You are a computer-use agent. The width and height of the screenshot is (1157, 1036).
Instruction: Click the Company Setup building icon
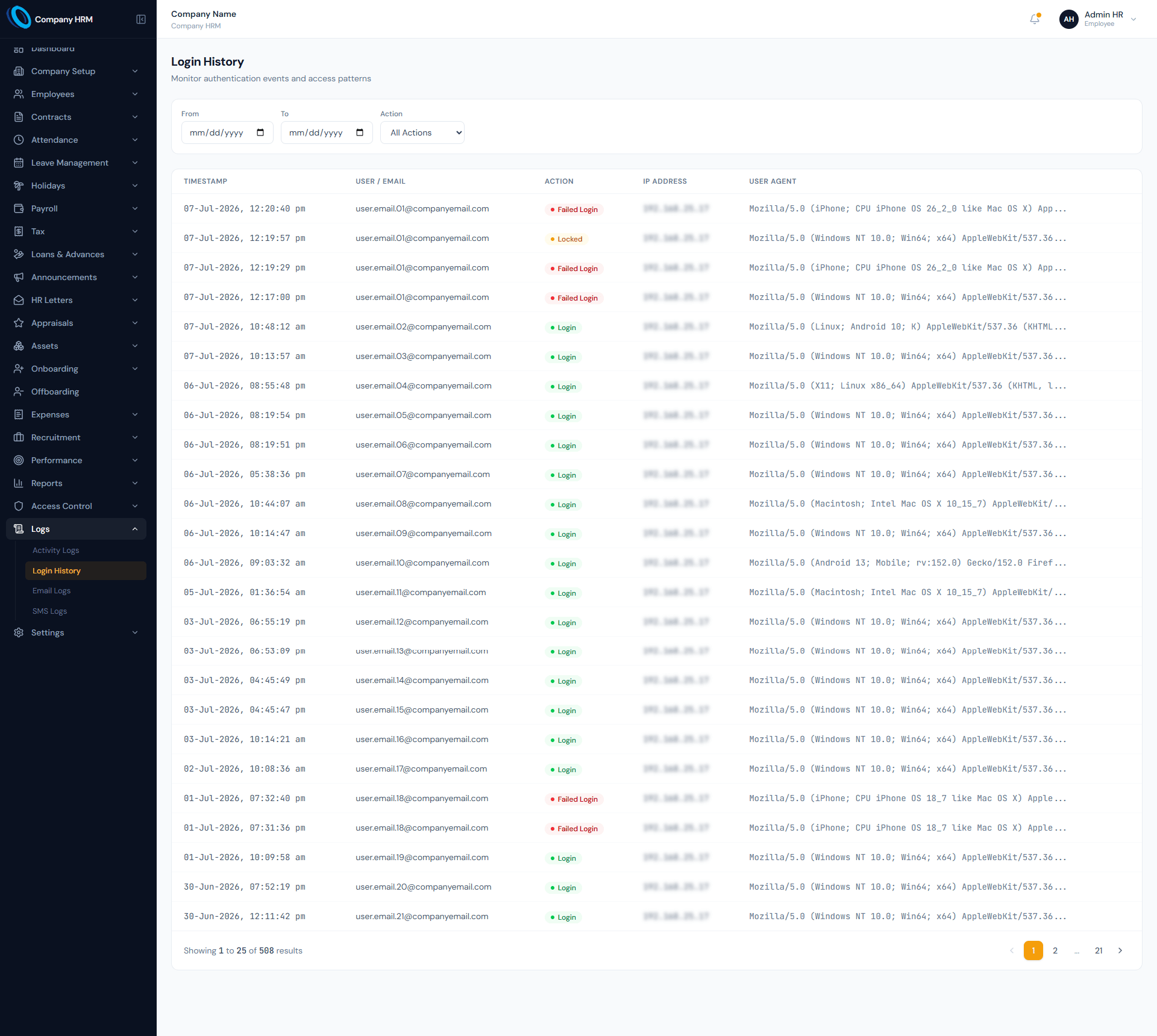click(x=19, y=71)
